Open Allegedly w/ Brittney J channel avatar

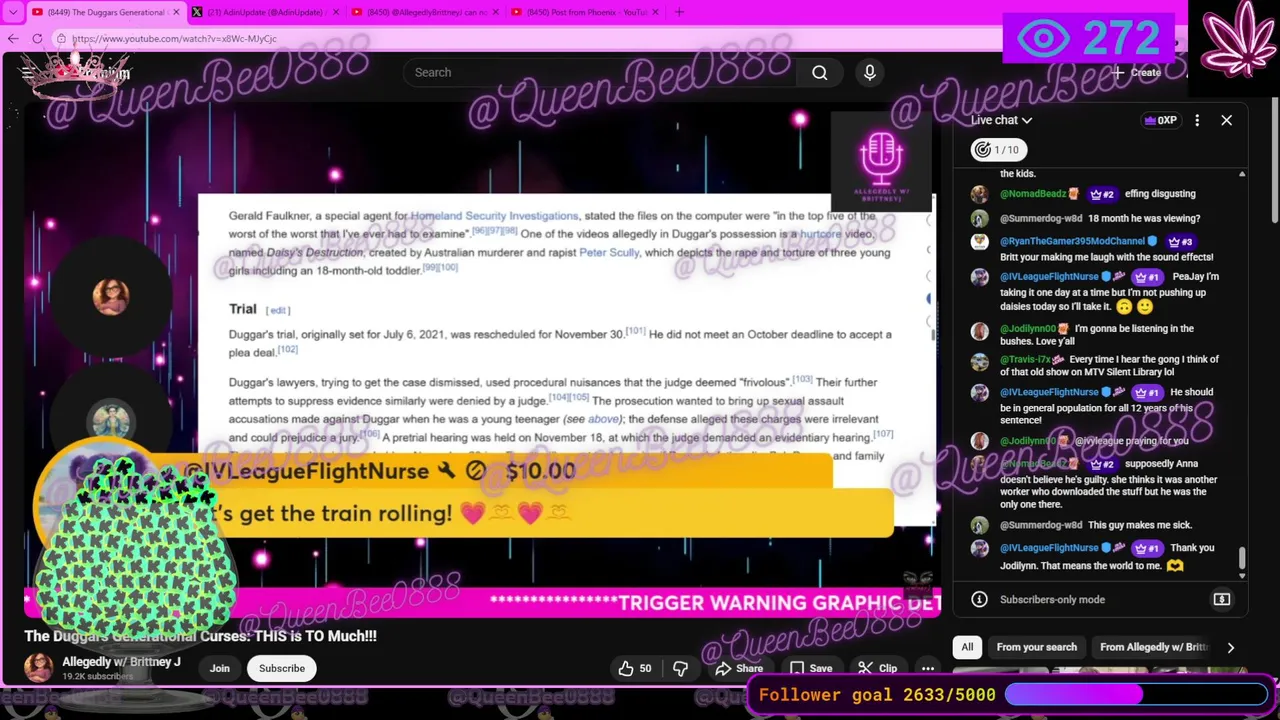coord(39,668)
